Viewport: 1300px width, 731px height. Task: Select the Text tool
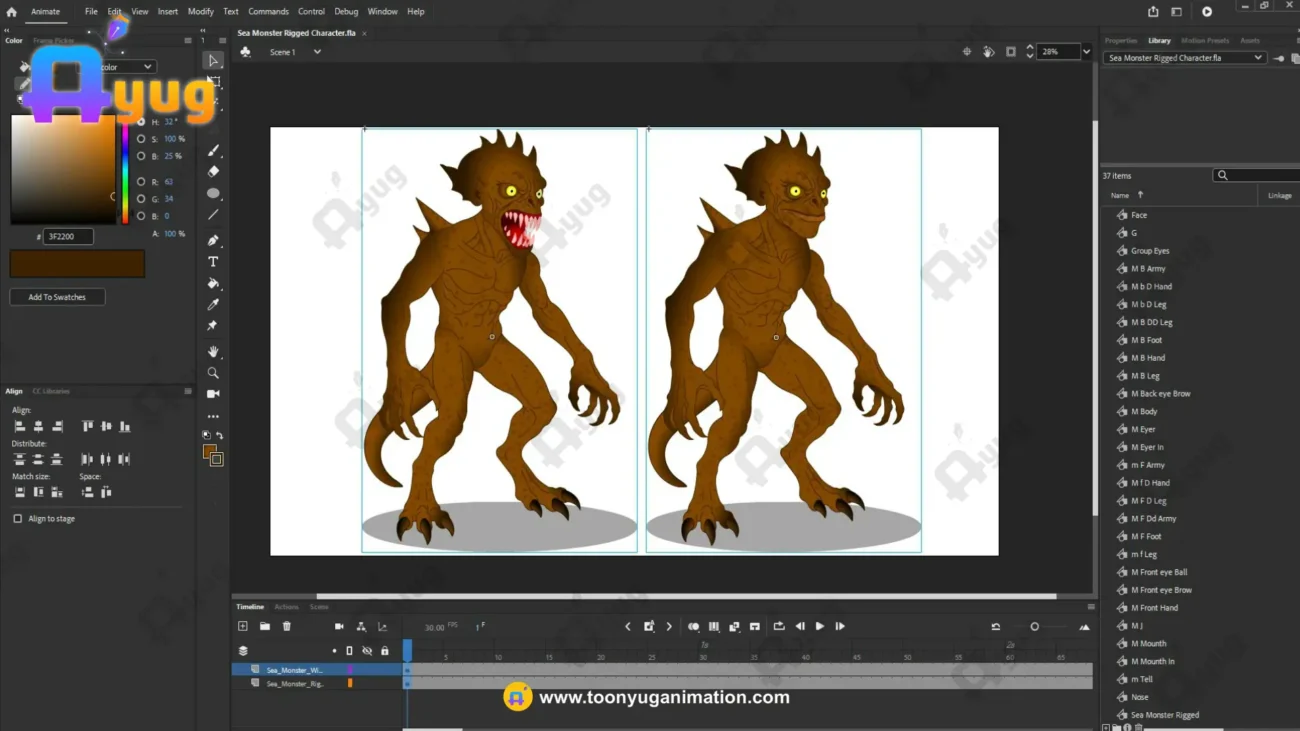(x=213, y=262)
